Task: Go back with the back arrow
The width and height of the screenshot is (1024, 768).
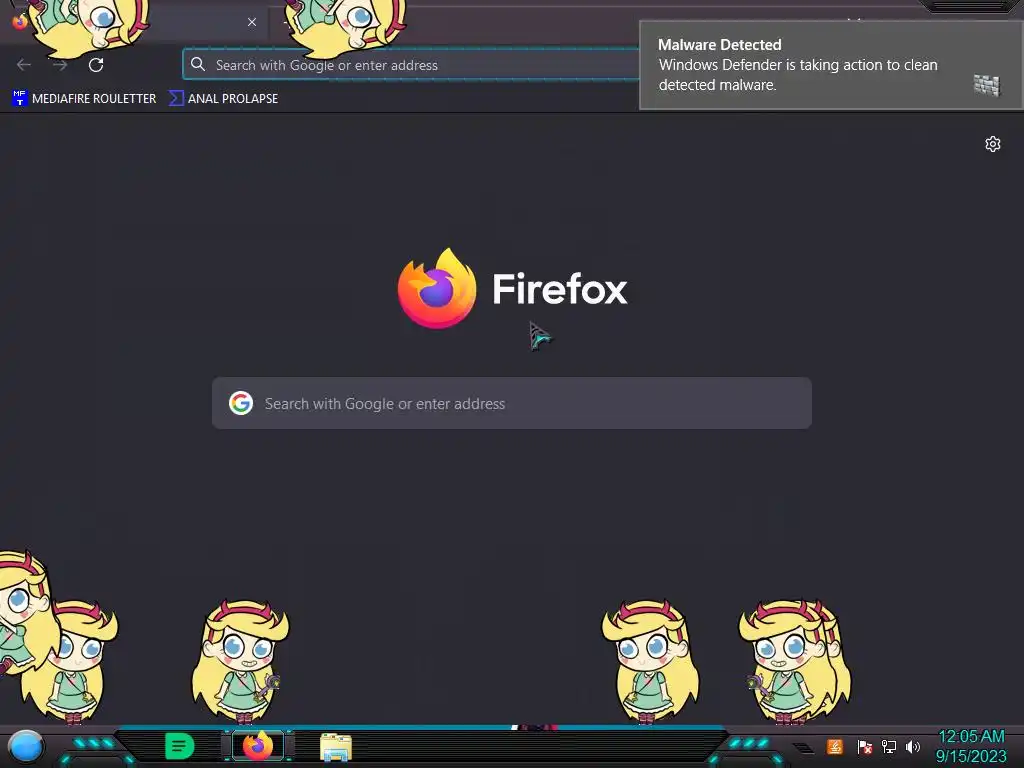Action: (x=24, y=65)
